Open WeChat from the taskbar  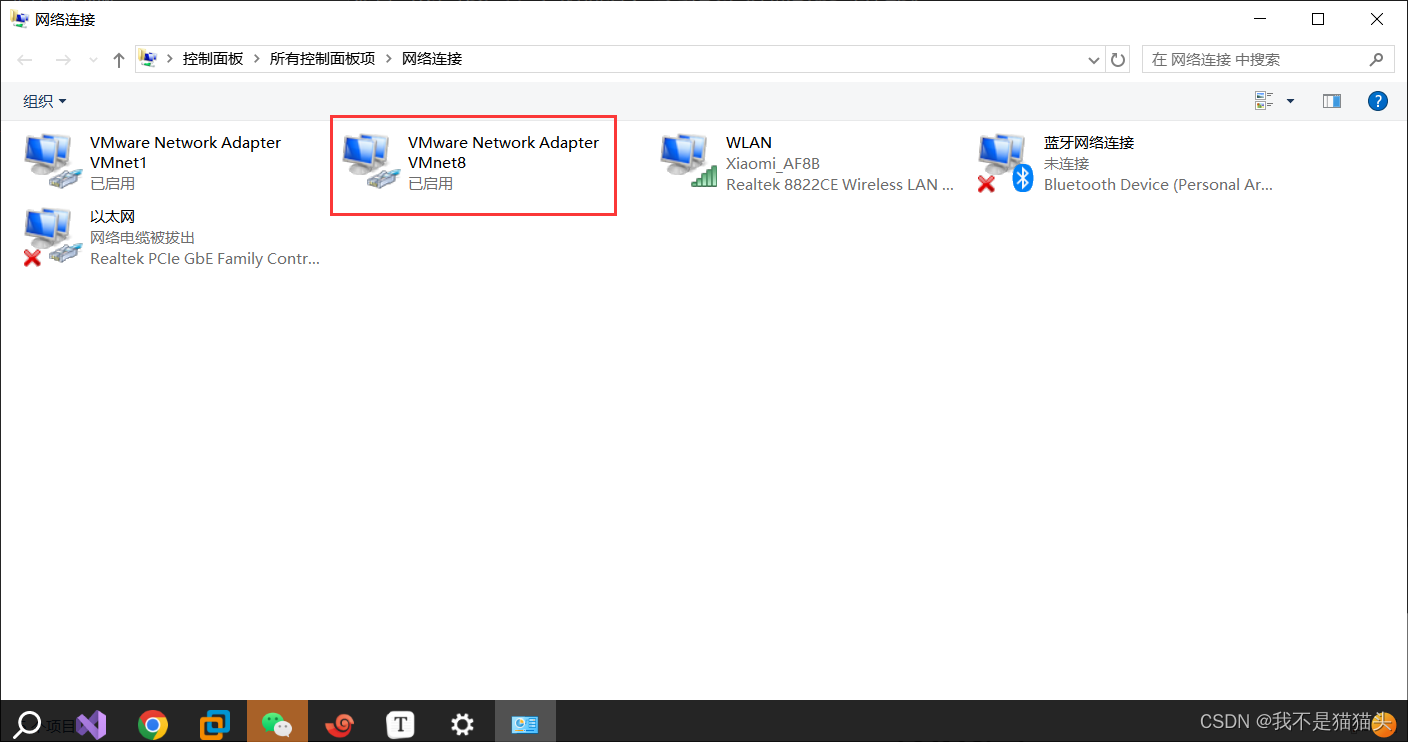click(x=277, y=723)
